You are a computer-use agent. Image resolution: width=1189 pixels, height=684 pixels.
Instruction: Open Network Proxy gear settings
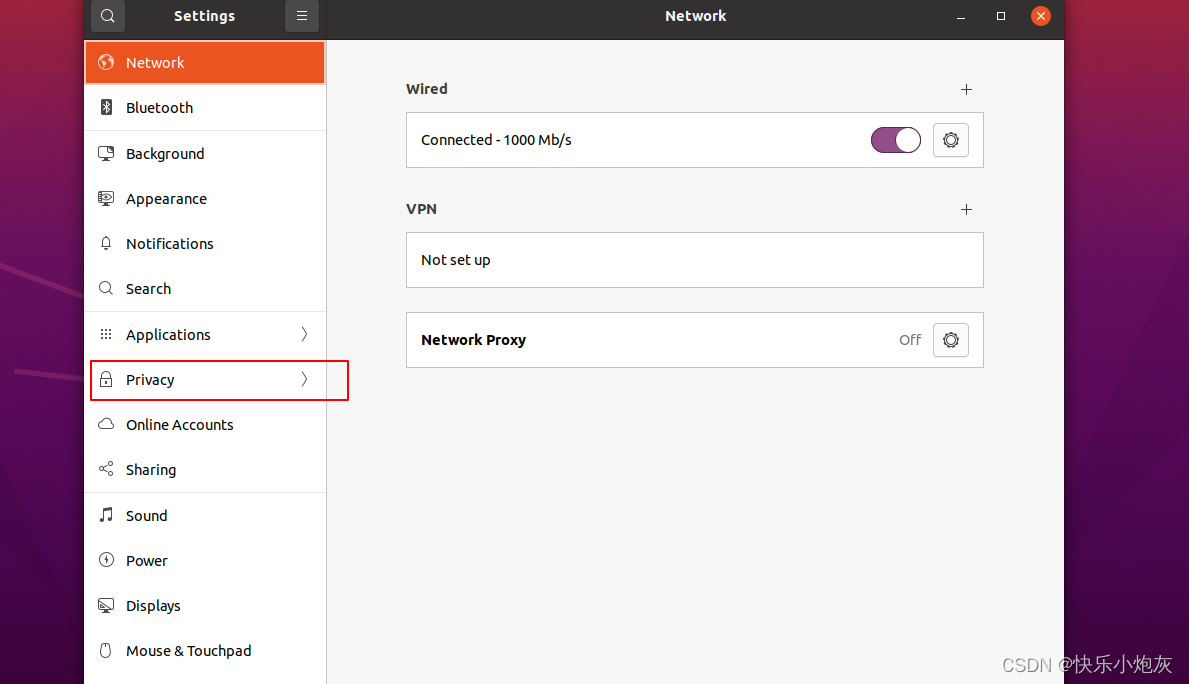(951, 340)
